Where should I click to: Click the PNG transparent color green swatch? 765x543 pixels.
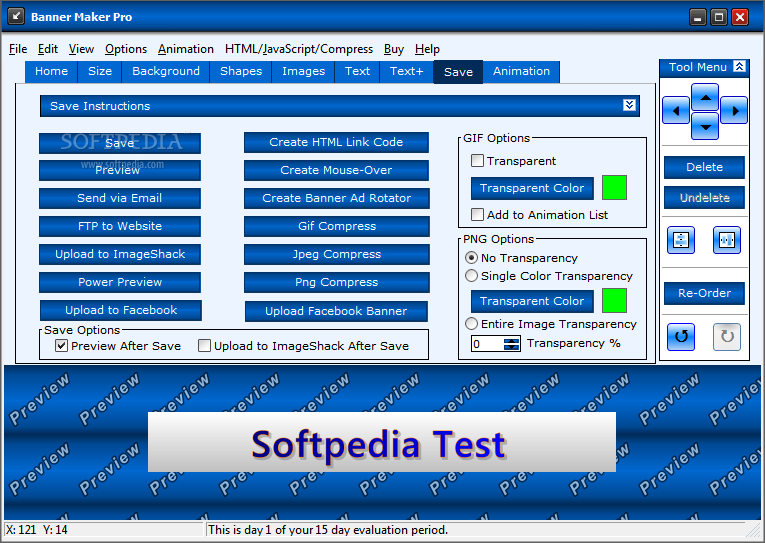tap(614, 301)
